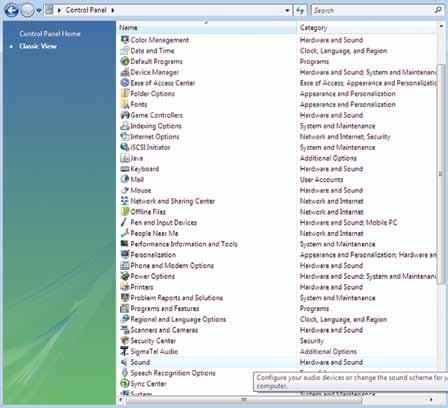448x408 pixels.
Task: Open the Printers icon
Action: 125,287
